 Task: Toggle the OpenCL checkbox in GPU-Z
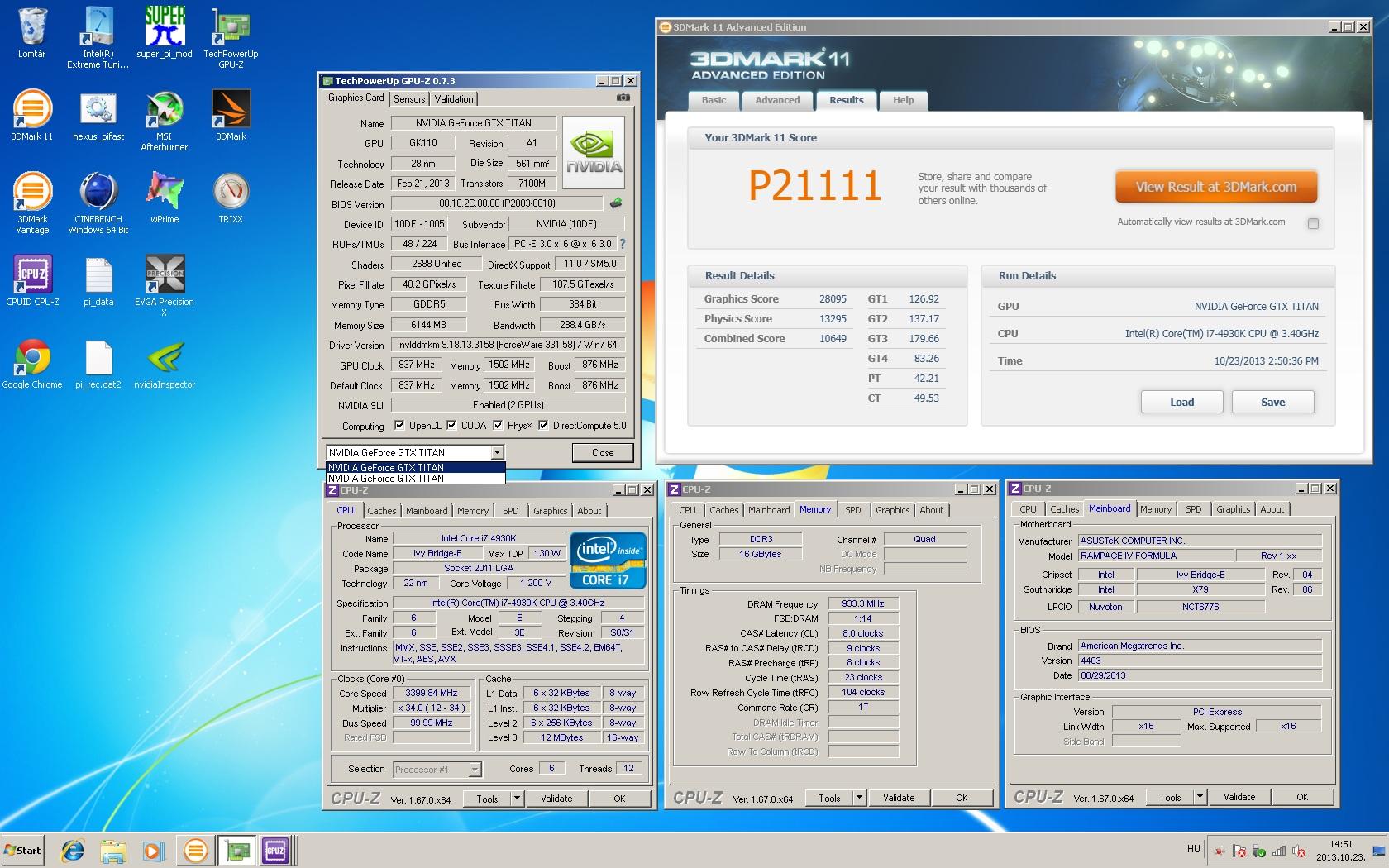click(399, 426)
